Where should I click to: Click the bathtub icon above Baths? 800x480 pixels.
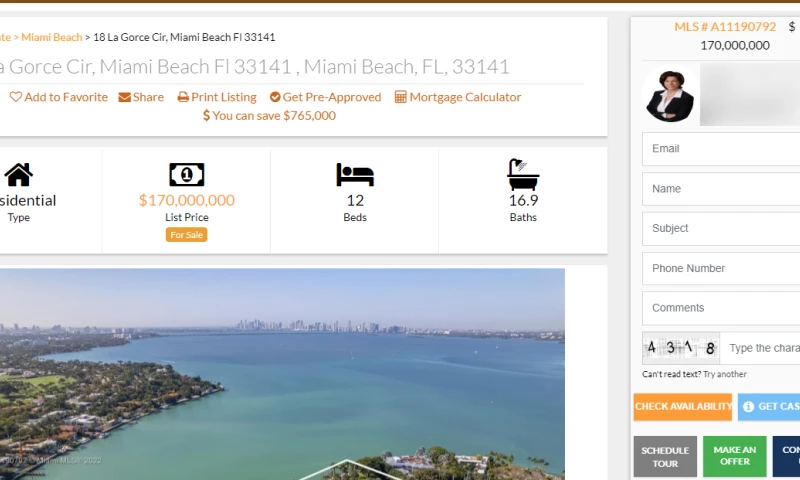[523, 174]
